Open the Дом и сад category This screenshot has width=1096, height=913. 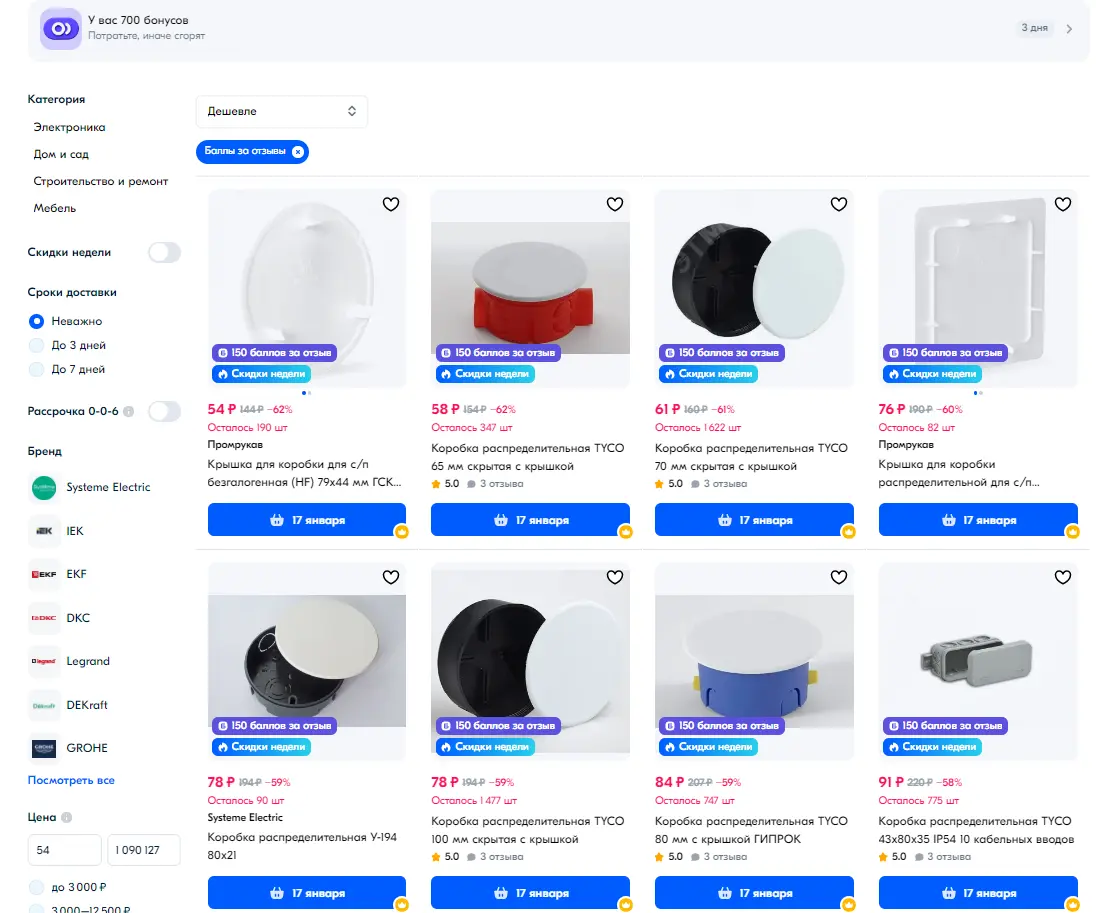tap(61, 154)
